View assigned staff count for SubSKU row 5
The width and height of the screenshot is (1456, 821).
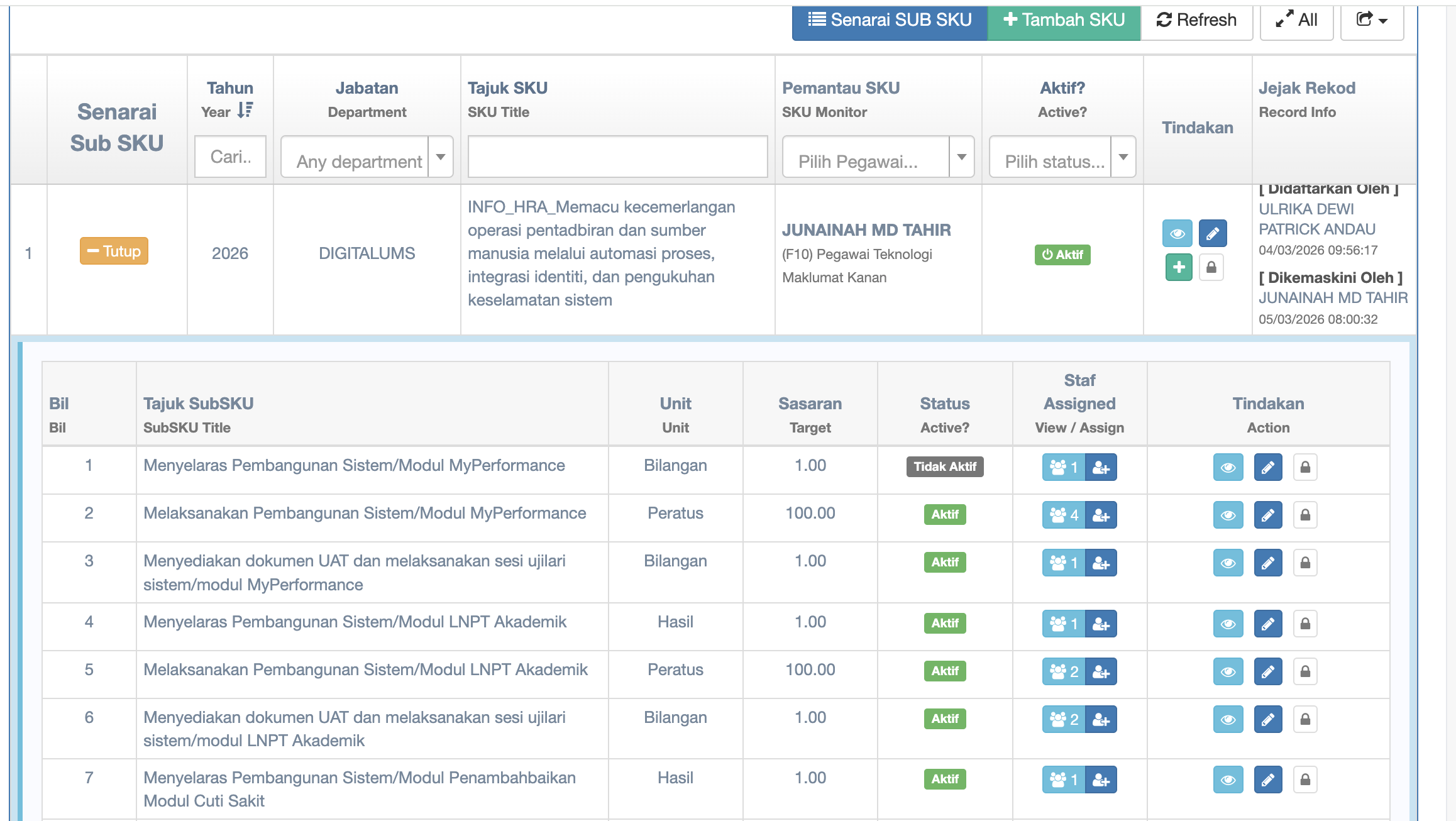pyautogui.click(x=1064, y=671)
